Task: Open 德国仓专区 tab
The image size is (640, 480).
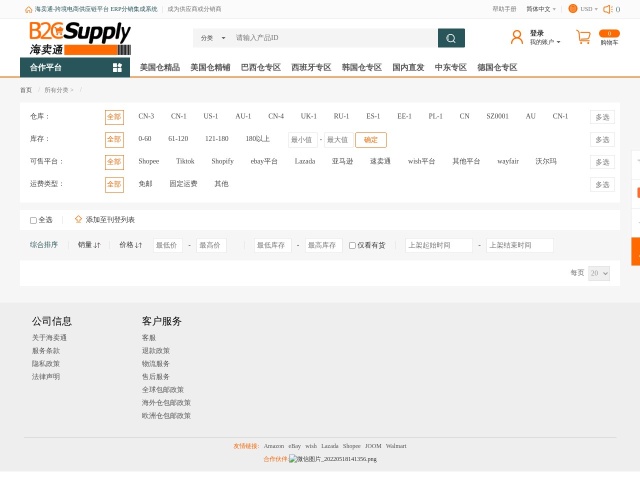Action: (x=497, y=67)
